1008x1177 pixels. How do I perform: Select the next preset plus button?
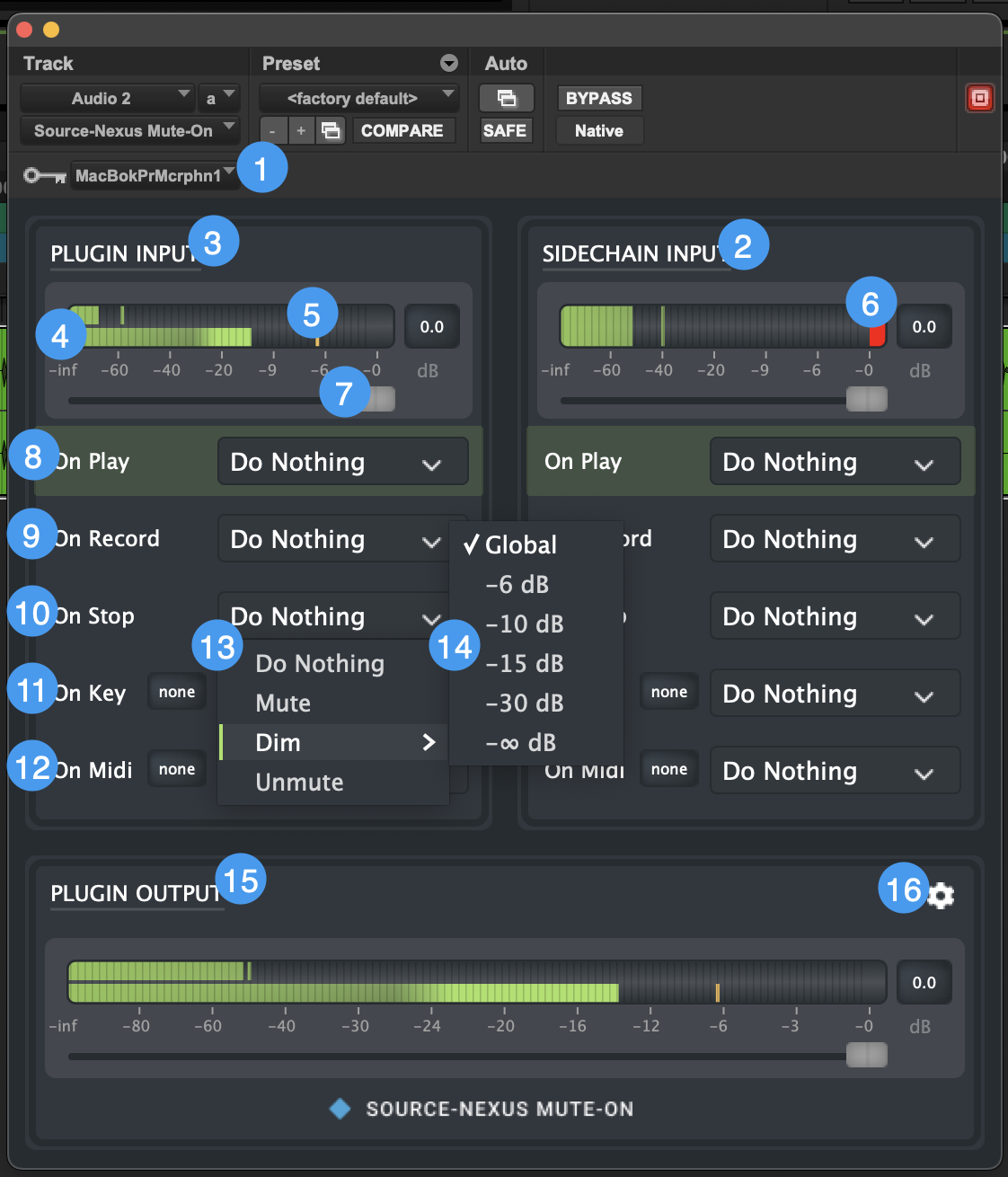pos(302,131)
